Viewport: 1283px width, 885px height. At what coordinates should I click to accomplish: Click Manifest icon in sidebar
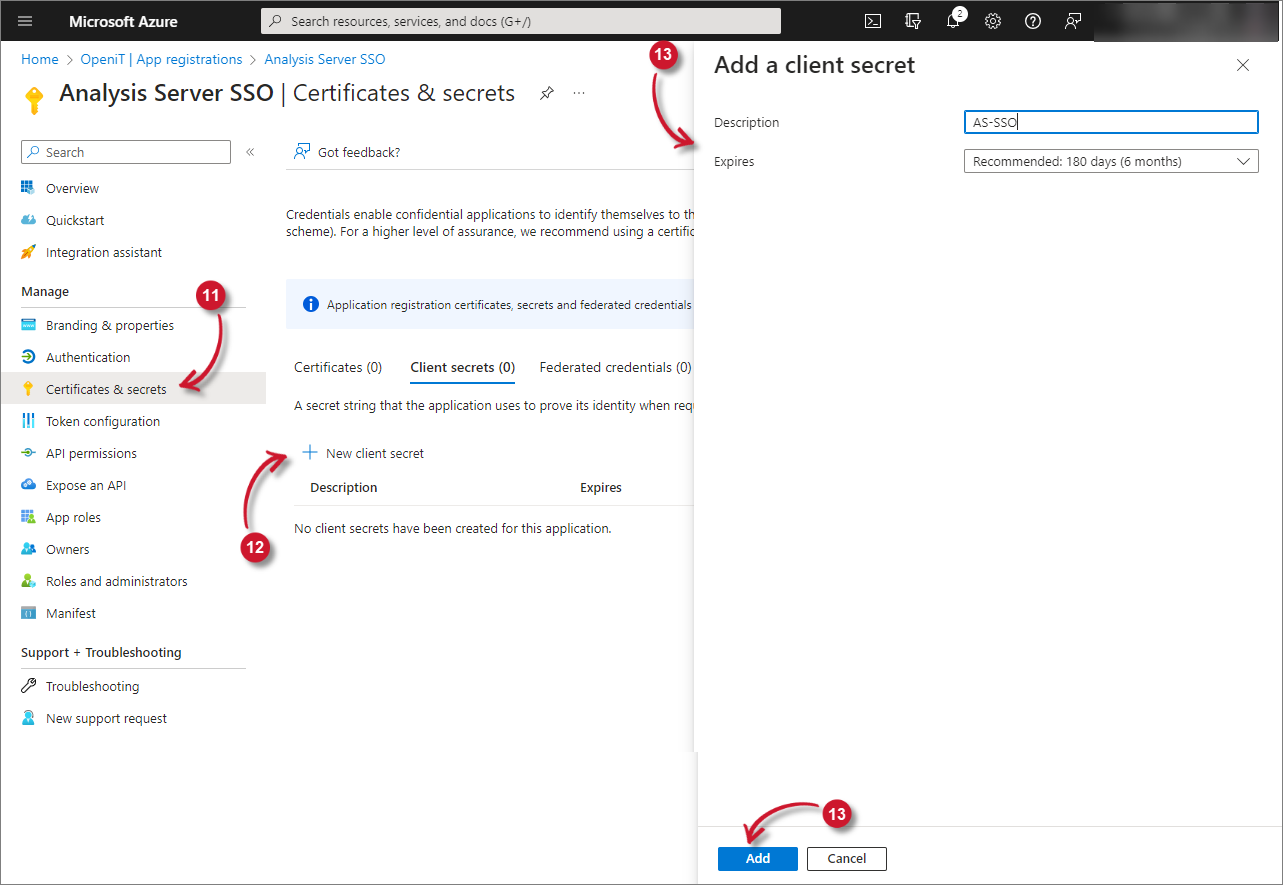[28, 613]
